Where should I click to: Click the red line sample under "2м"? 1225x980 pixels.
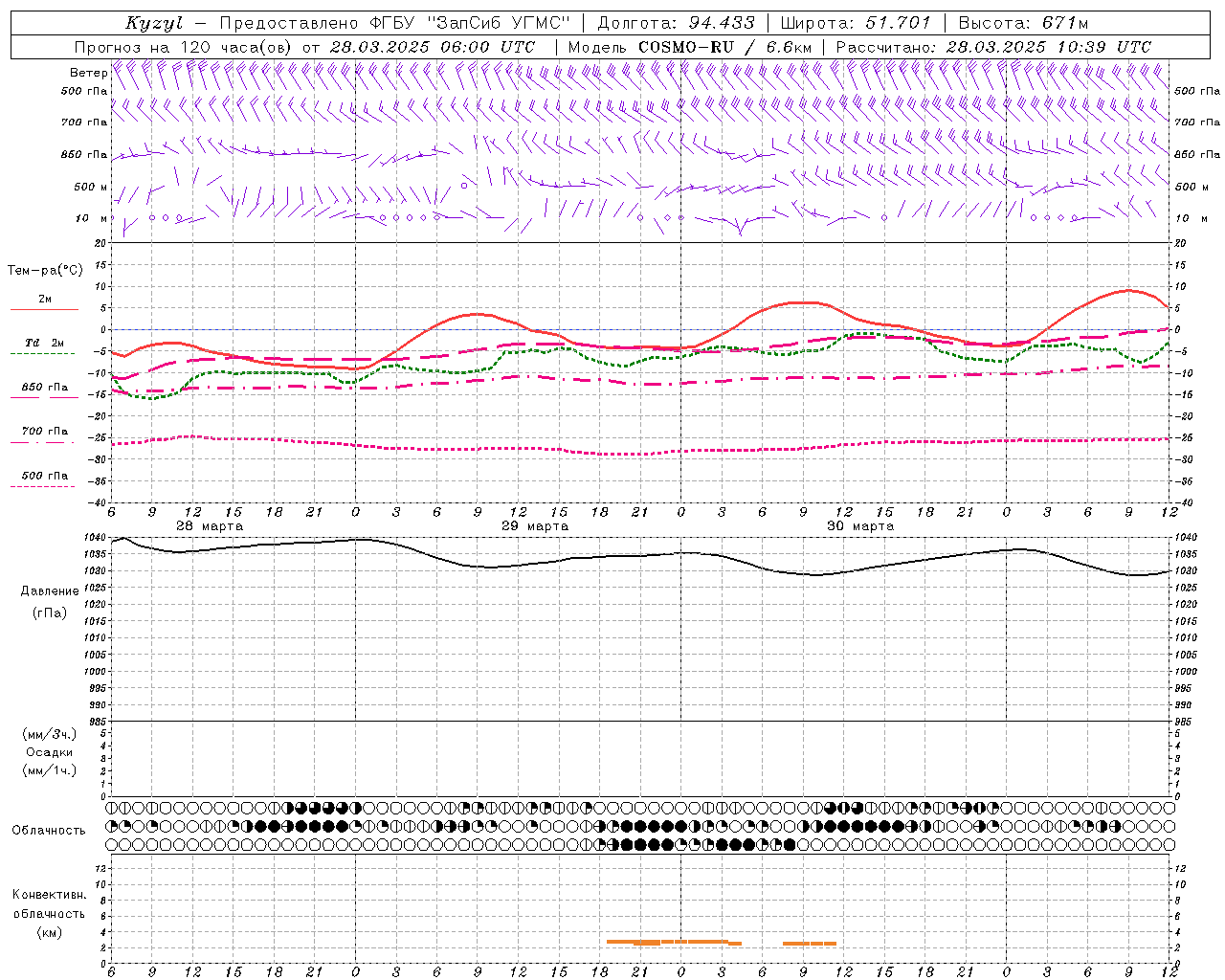[43, 310]
